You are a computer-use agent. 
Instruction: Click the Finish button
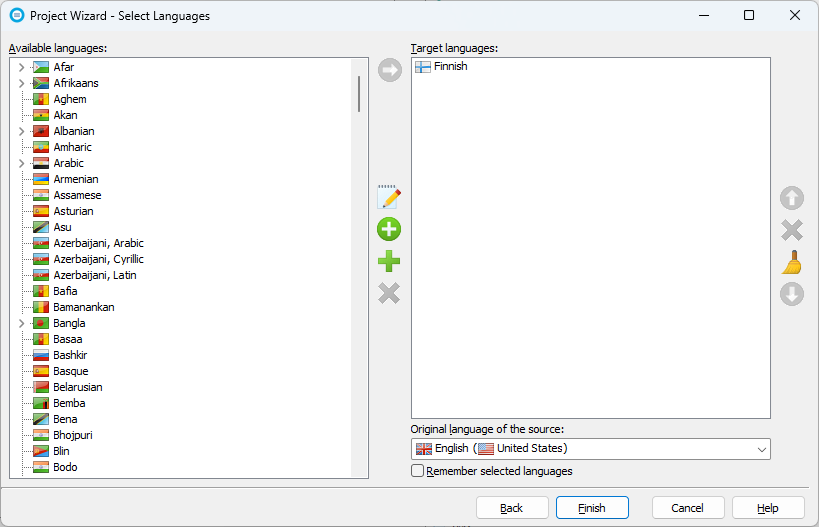click(x=592, y=508)
